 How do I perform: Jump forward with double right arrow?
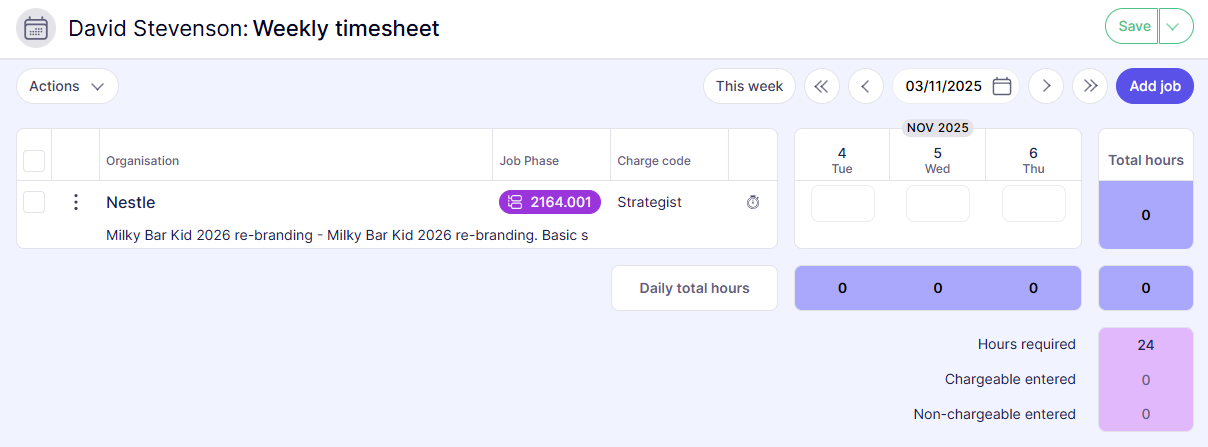[1090, 86]
